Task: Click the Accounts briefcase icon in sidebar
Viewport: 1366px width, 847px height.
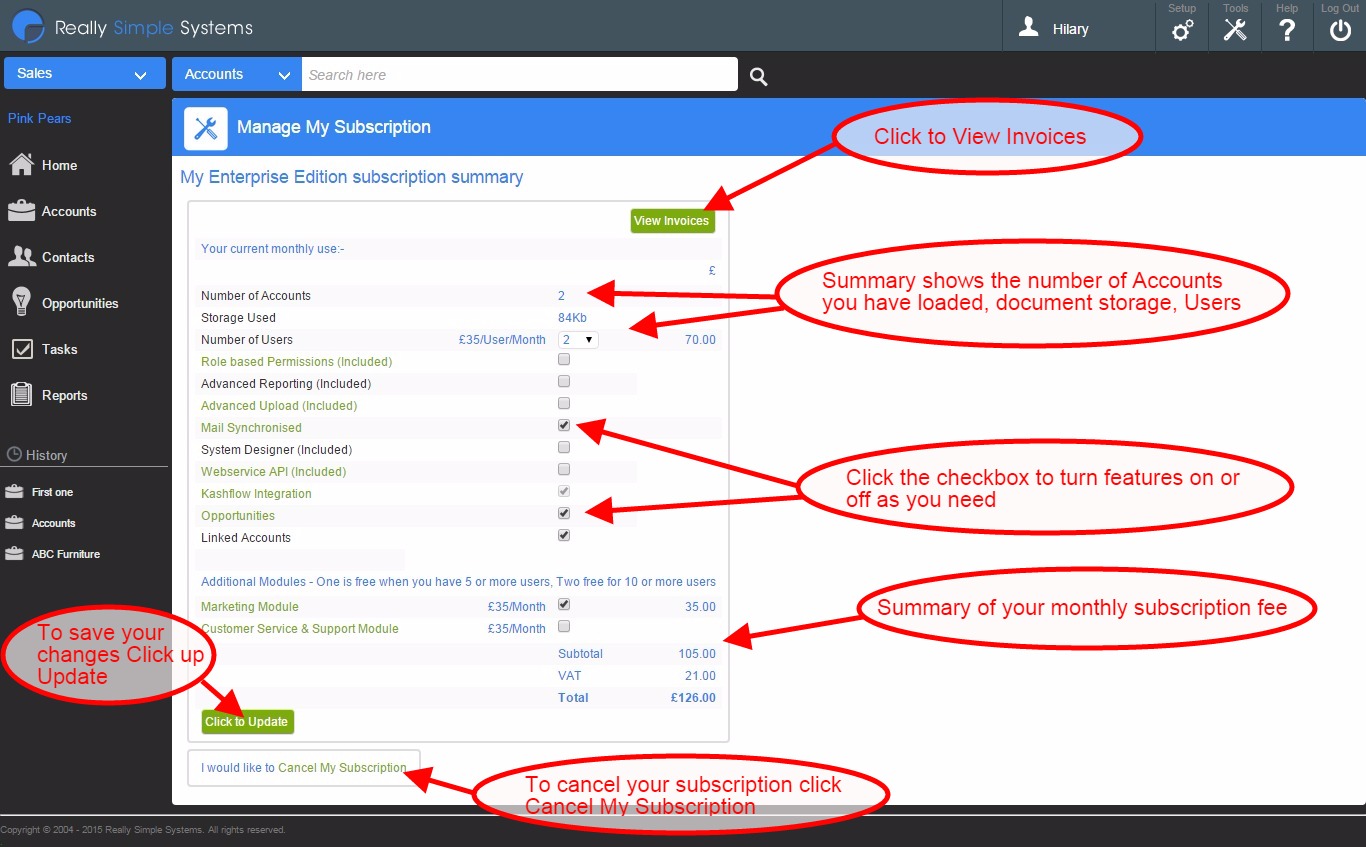Action: [21, 211]
